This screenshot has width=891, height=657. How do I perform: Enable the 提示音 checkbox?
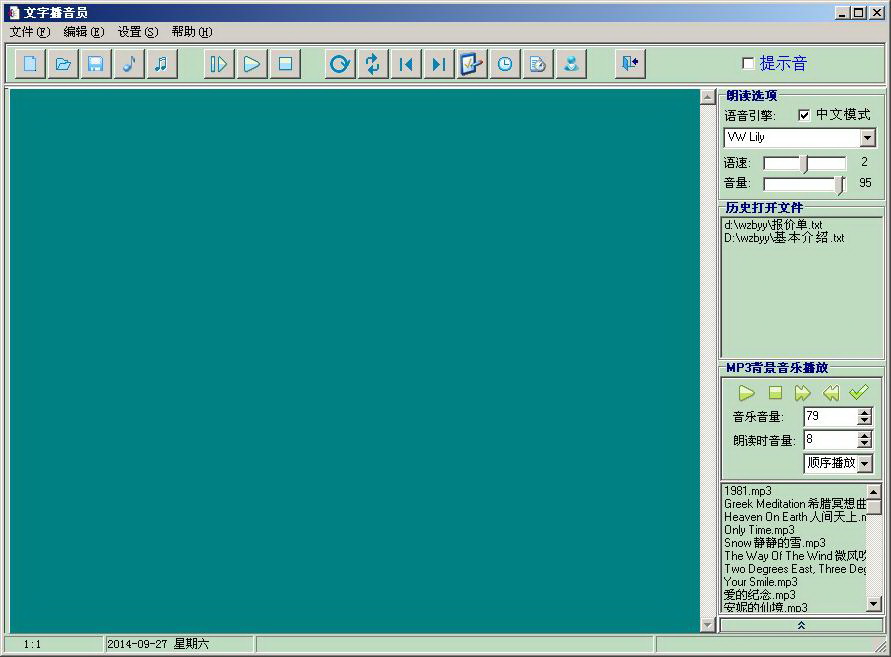point(748,63)
